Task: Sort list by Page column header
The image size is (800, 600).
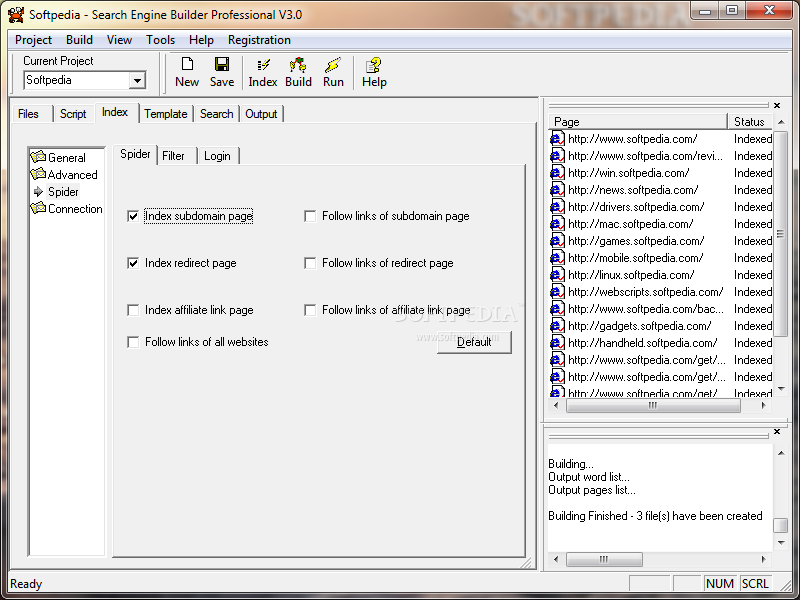Action: pos(638,121)
